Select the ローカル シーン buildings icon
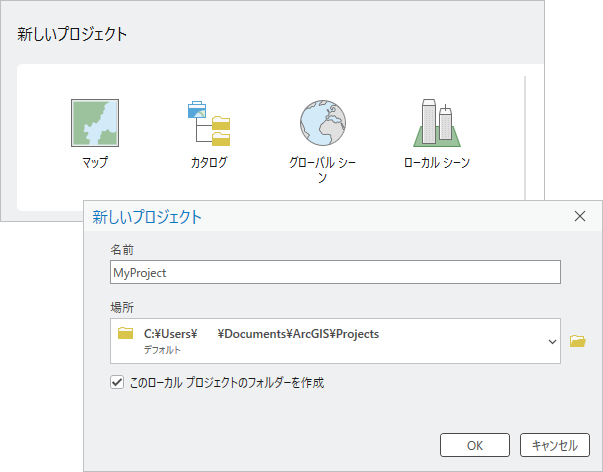The height and width of the screenshot is (472, 603). 436,123
